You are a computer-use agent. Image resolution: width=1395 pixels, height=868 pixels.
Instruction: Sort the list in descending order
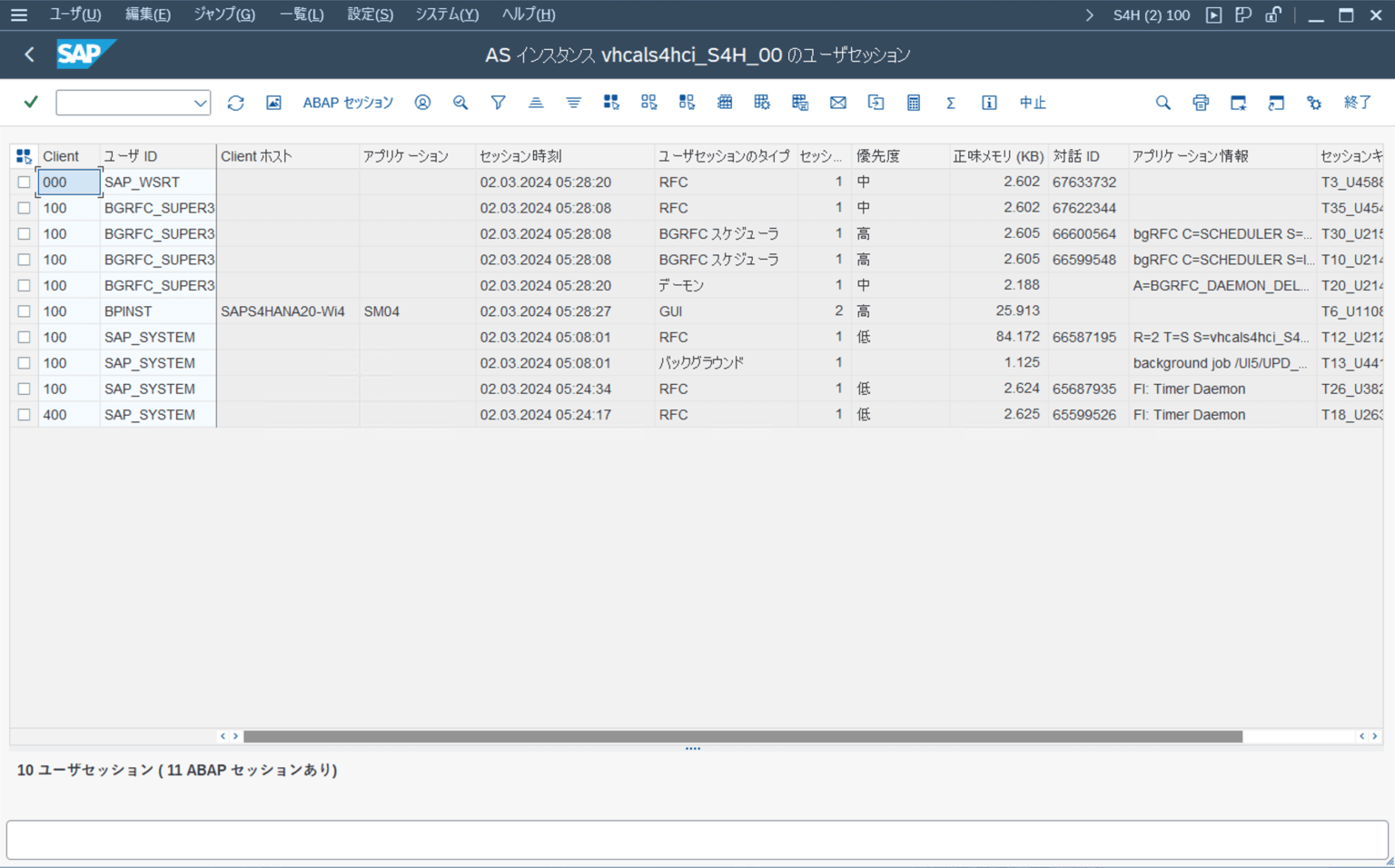573,102
